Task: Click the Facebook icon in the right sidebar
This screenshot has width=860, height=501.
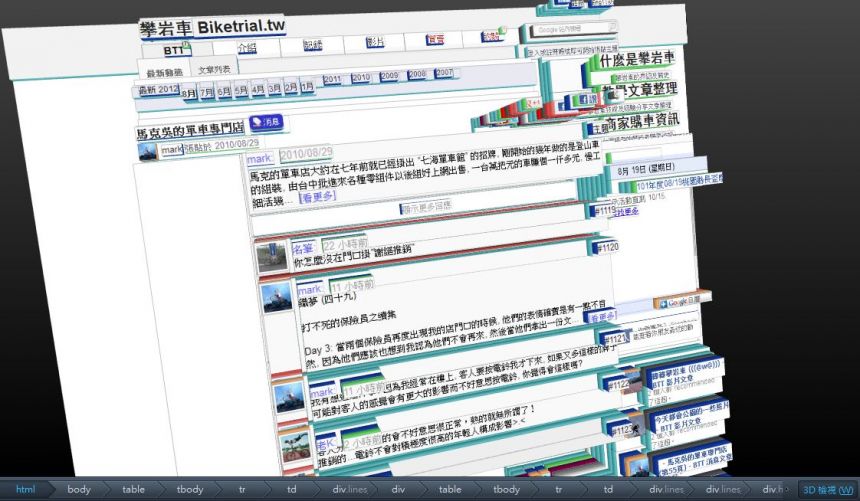Action: coord(584,100)
